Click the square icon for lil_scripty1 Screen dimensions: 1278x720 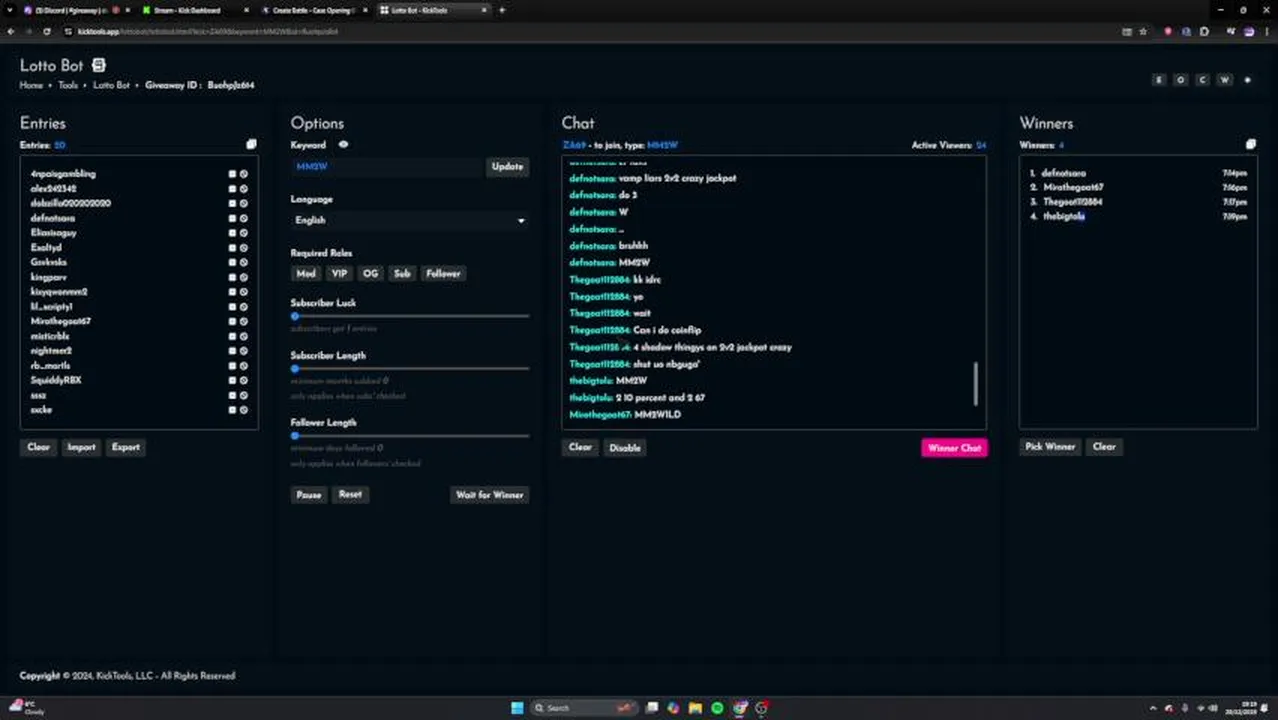[232, 307]
